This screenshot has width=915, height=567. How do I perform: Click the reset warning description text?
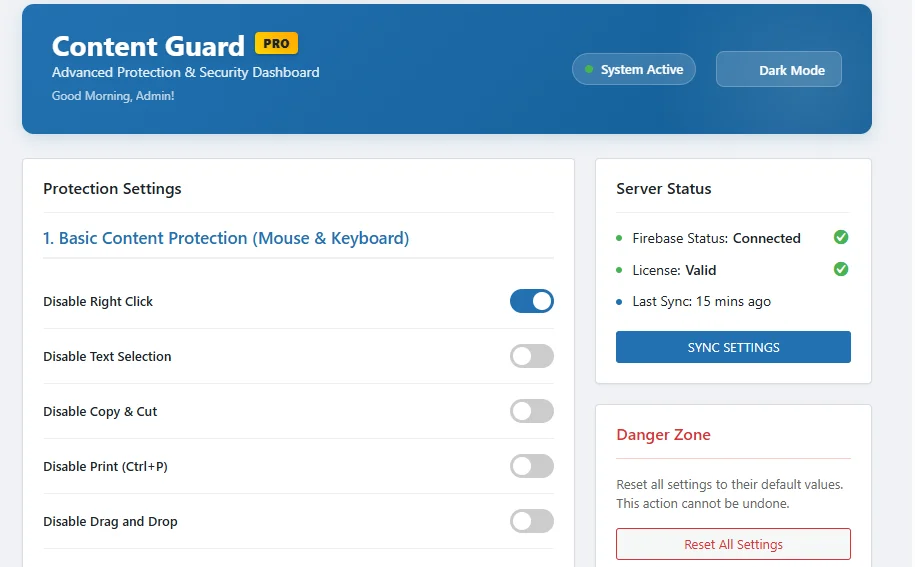729,494
